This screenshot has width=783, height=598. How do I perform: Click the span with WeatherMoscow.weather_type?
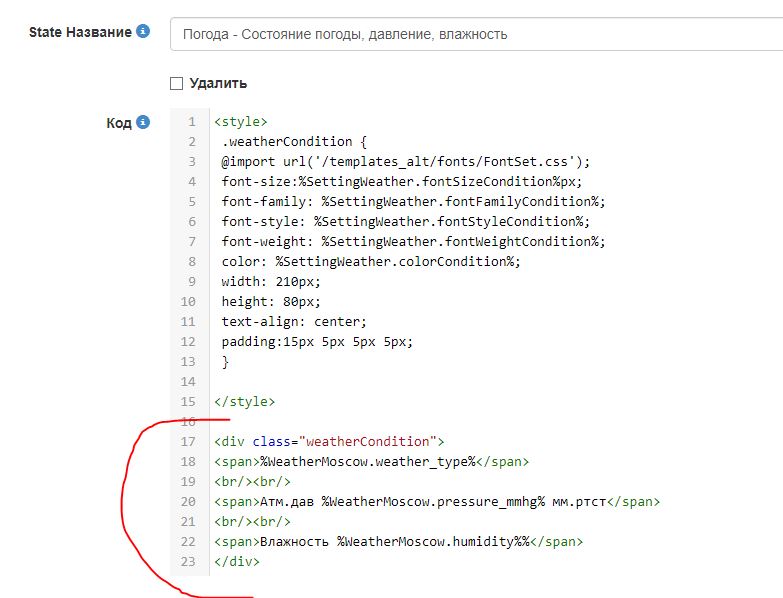pos(370,462)
